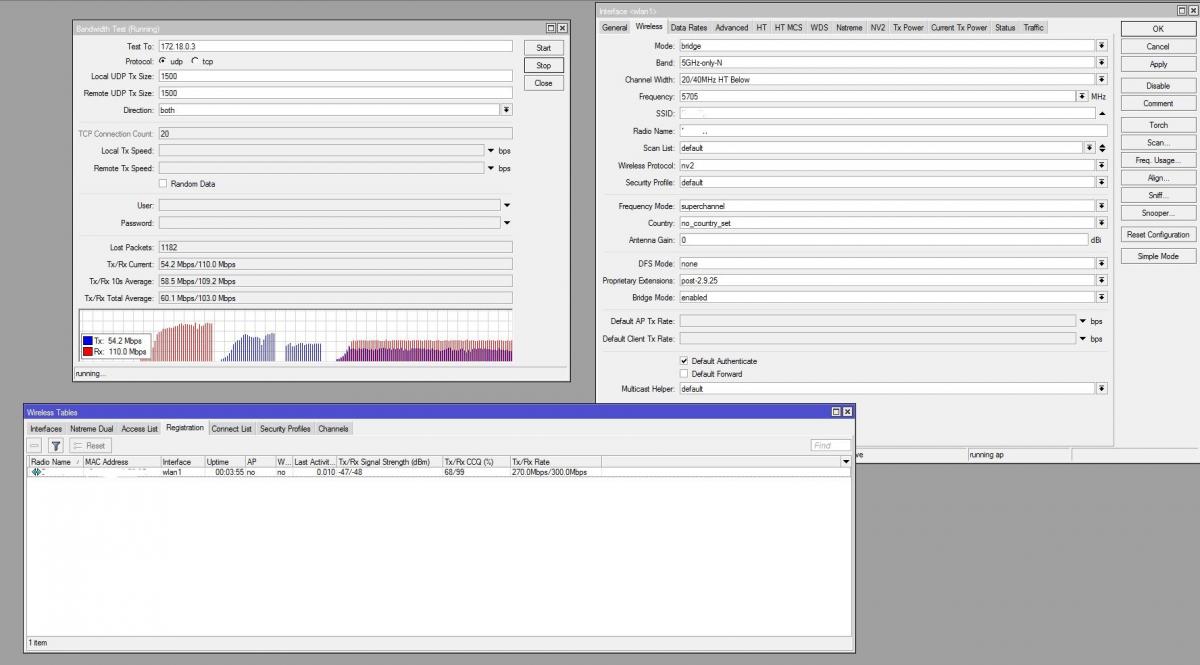
Task: Click the Test To address field
Action: pyautogui.click(x=335, y=47)
